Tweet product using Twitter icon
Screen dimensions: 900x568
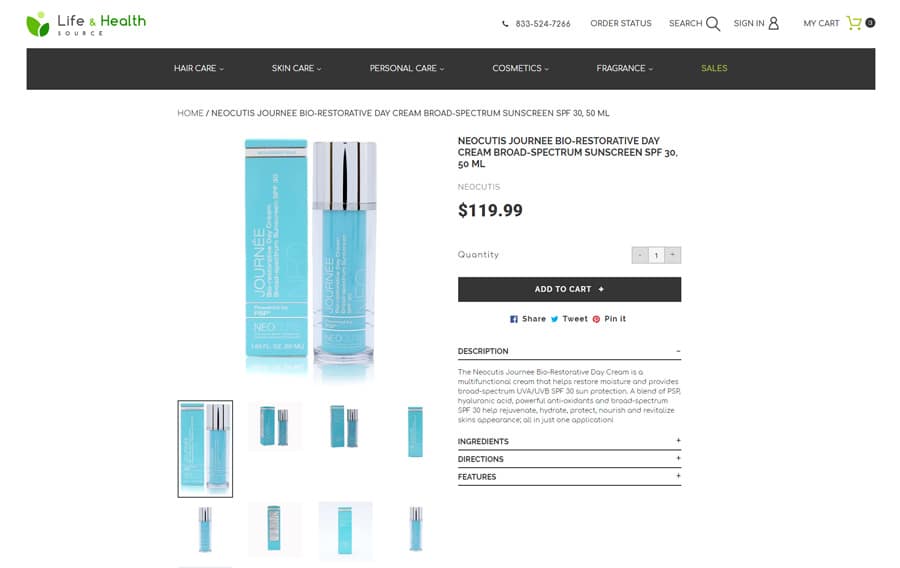pyautogui.click(x=554, y=319)
